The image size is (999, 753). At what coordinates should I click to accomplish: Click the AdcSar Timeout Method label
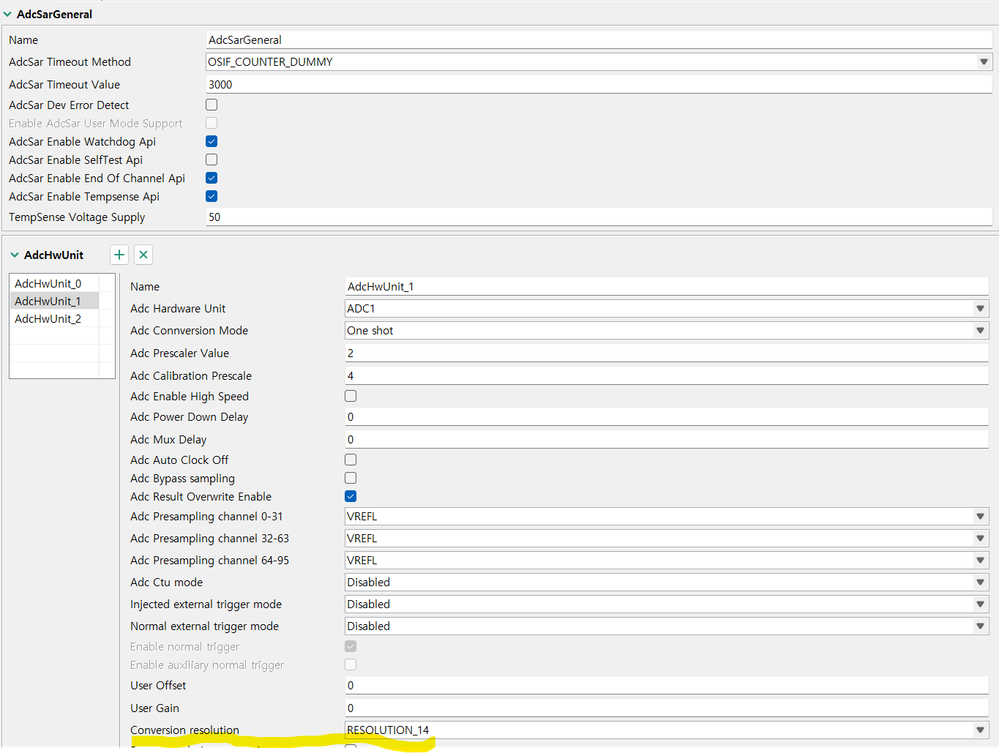70,62
